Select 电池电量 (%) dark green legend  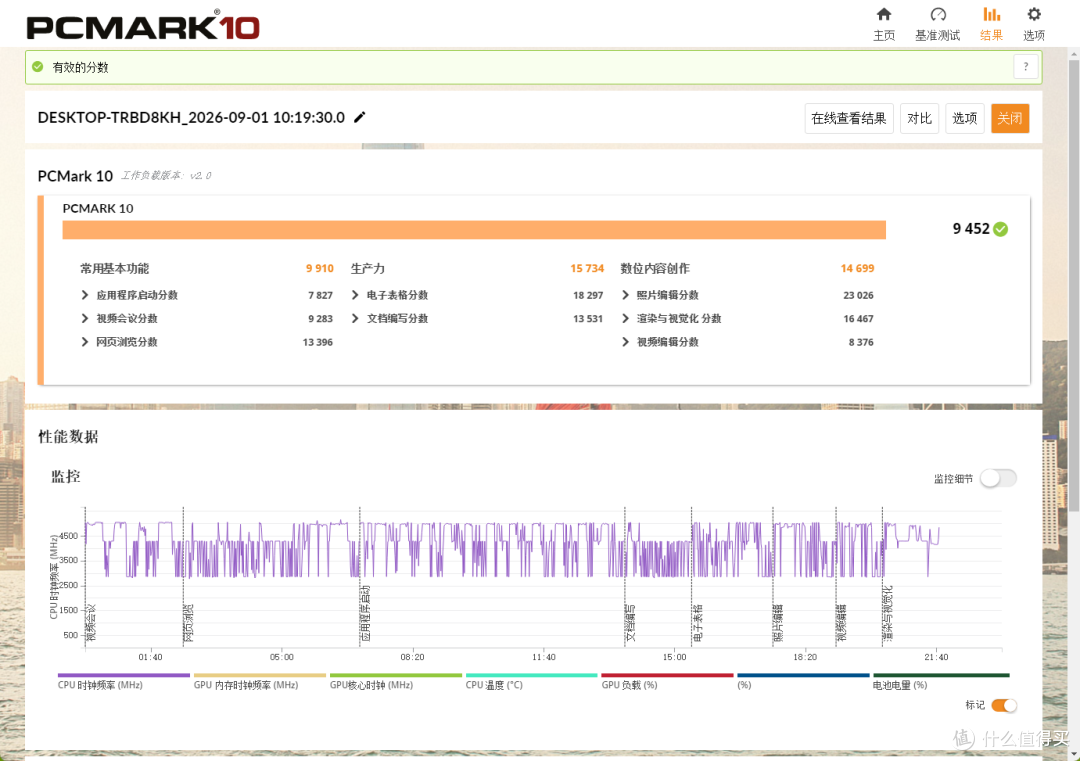(x=941, y=681)
